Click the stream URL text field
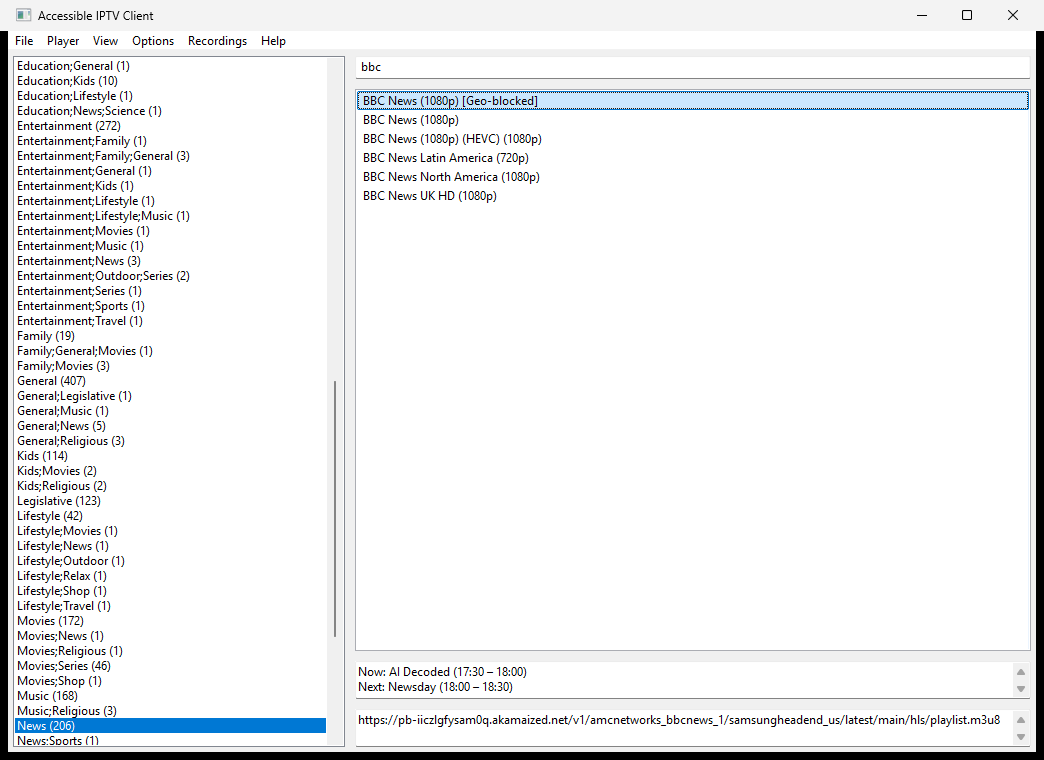Image resolution: width=1044 pixels, height=760 pixels. coord(684,728)
